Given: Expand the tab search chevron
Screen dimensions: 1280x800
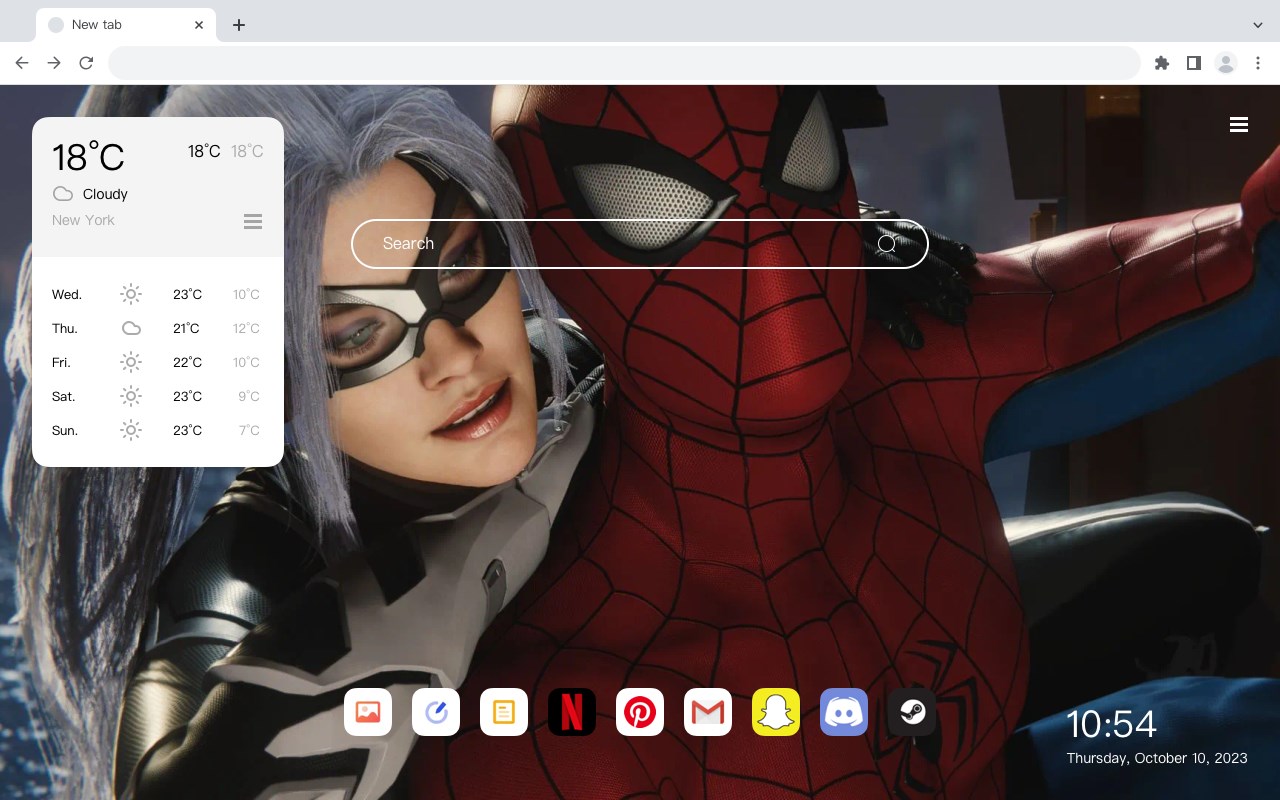Looking at the screenshot, I should tap(1258, 25).
